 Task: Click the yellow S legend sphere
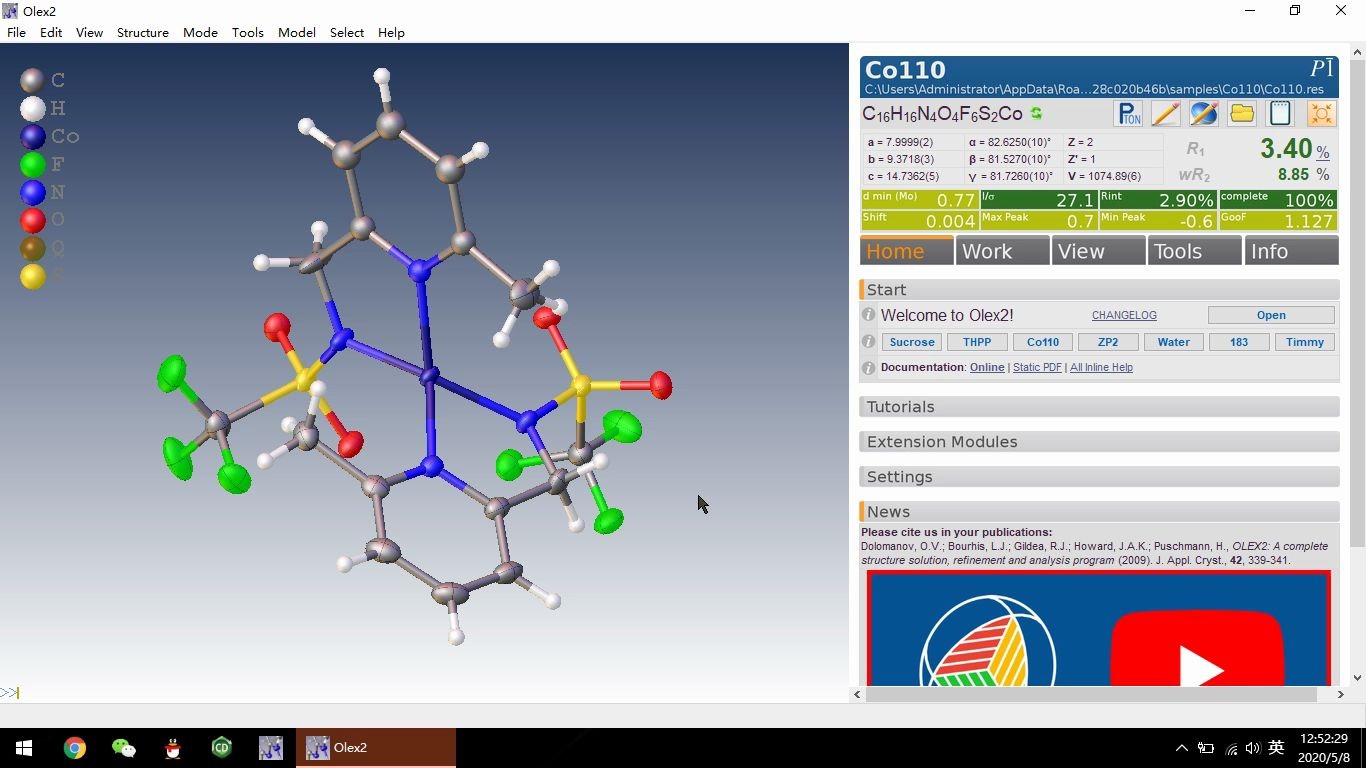32,276
